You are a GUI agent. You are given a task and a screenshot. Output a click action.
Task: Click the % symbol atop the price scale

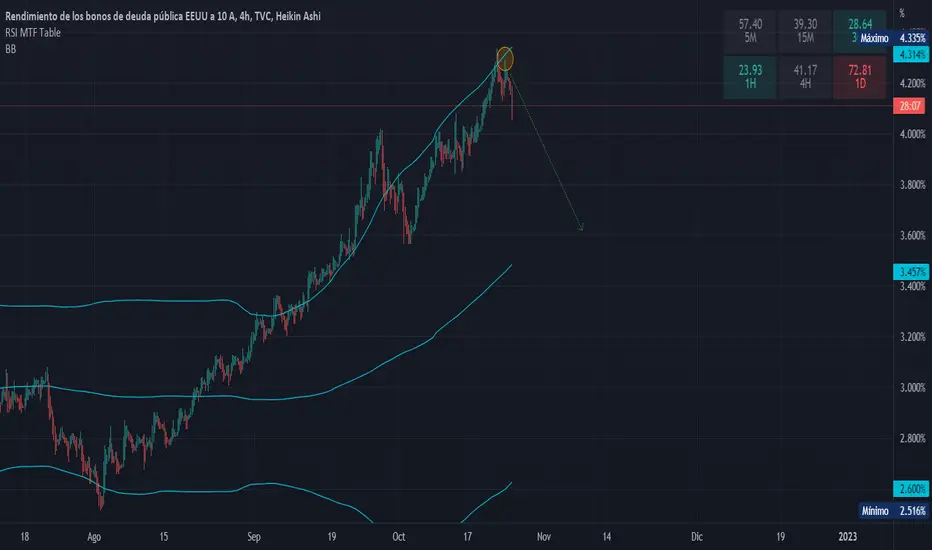point(902,13)
